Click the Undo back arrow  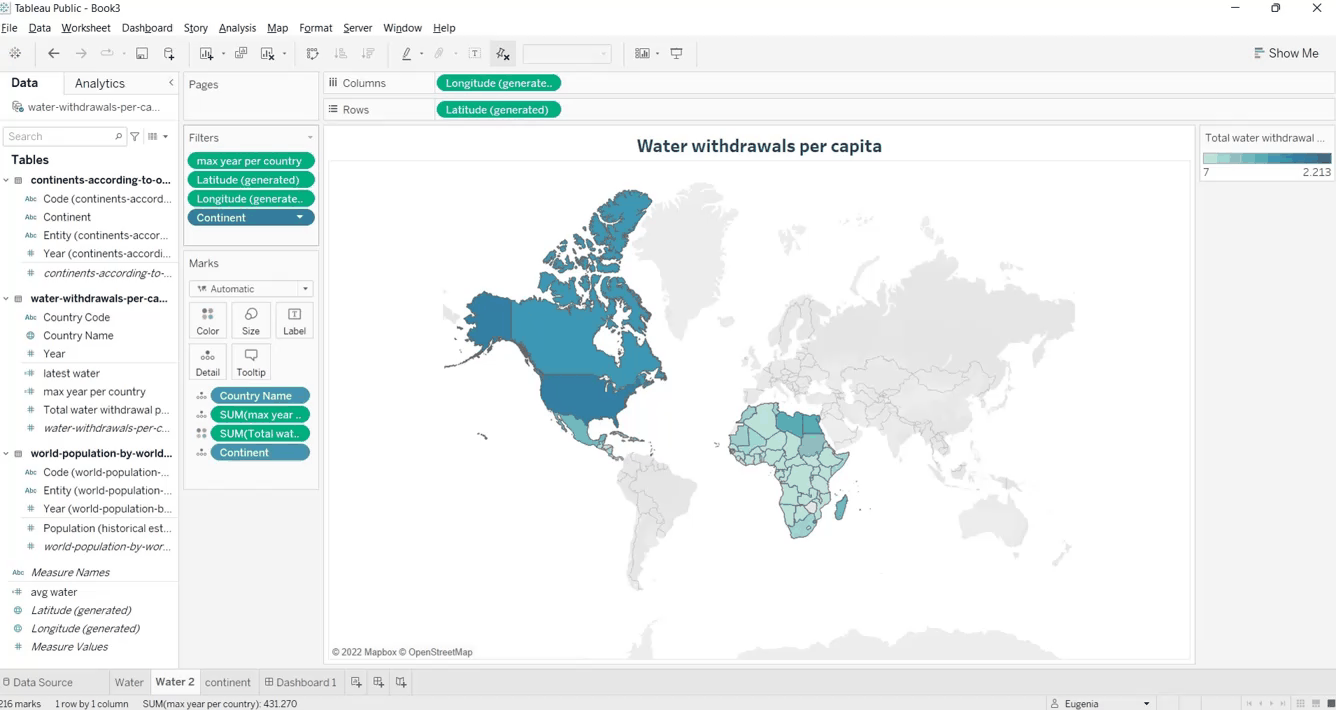tap(54, 54)
